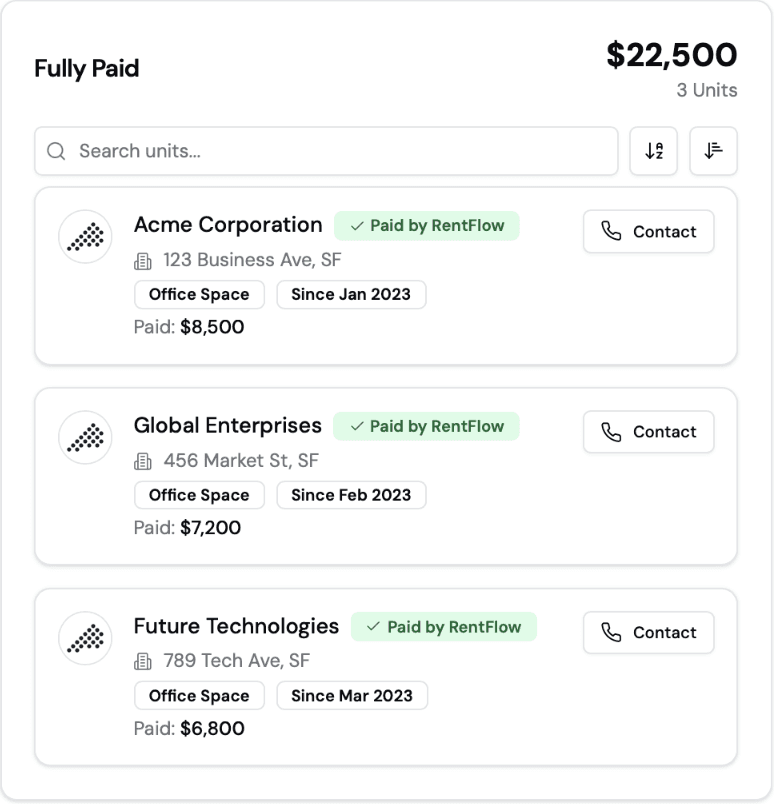This screenshot has width=774, height=804.
Task: Click Global Enterprises' logo avatar
Action: coord(85,437)
